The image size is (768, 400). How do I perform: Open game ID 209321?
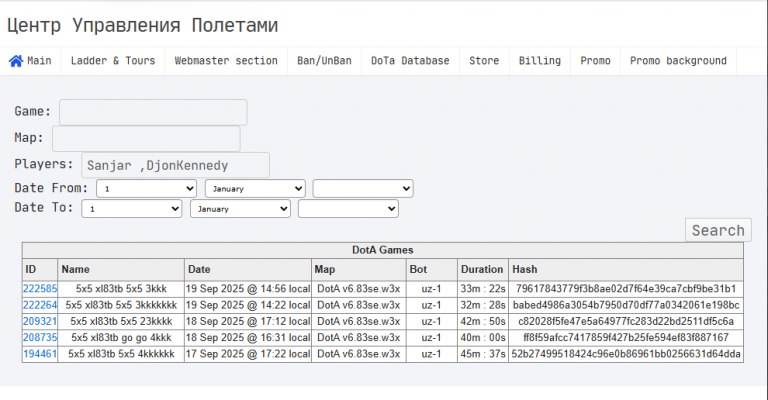[40, 321]
